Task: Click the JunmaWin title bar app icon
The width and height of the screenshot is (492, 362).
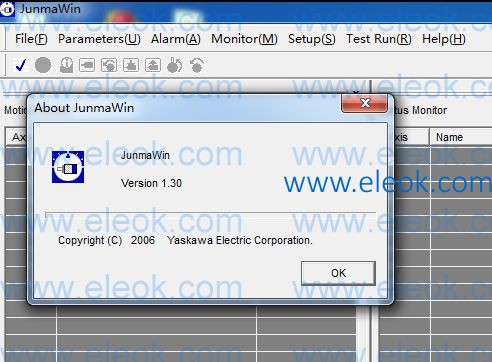Action: (7, 9)
